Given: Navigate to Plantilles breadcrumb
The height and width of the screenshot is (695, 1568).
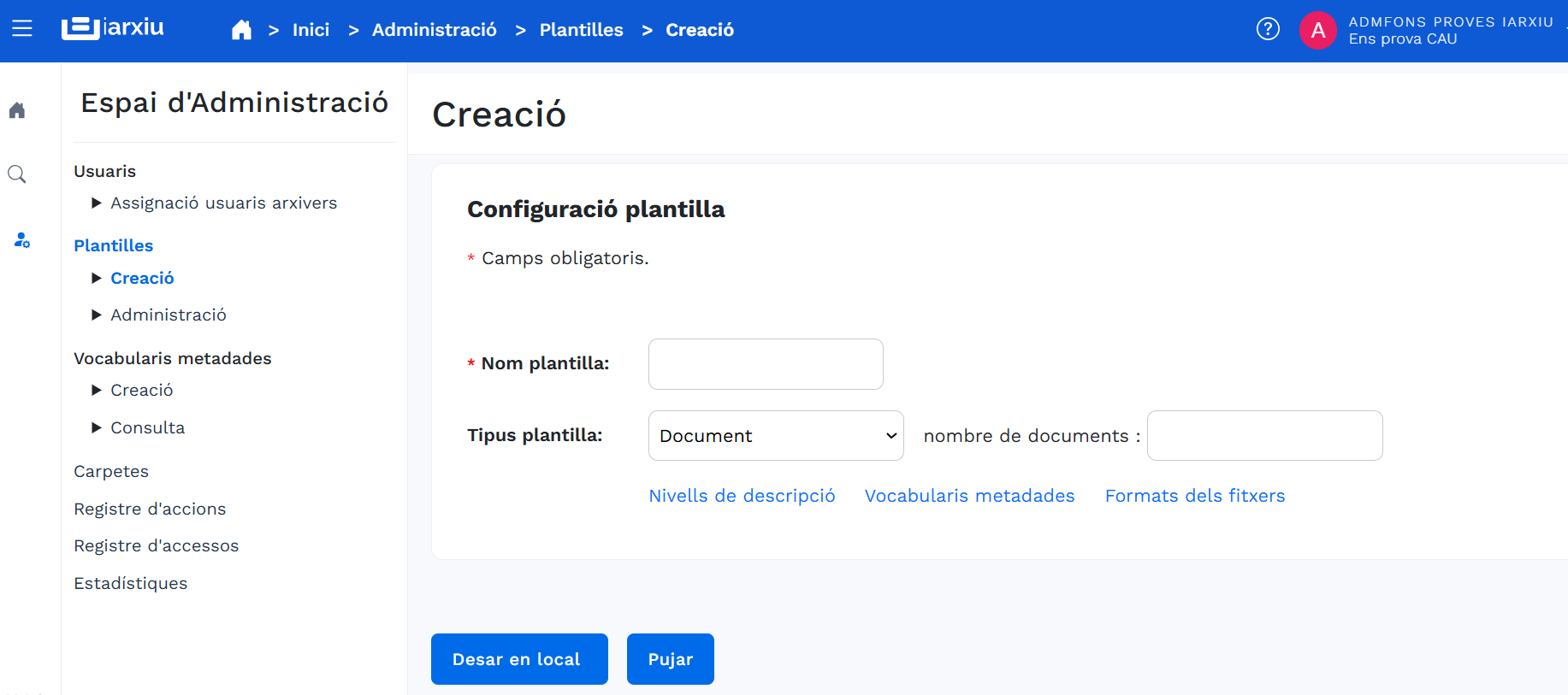Looking at the screenshot, I should pos(581,30).
